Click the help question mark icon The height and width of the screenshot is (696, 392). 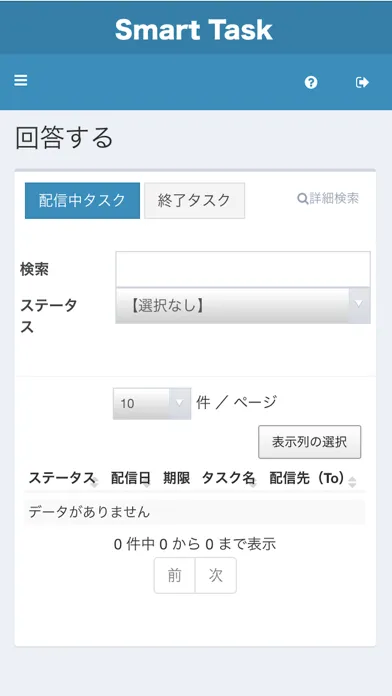coord(311,82)
